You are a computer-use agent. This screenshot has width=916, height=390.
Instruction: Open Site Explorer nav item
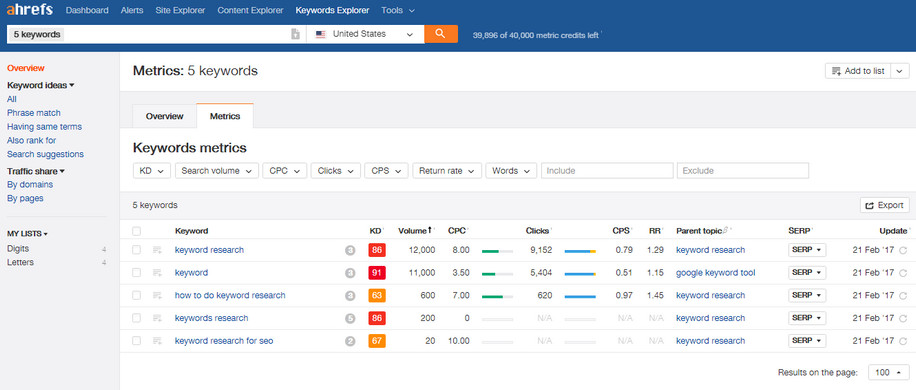coord(181,11)
